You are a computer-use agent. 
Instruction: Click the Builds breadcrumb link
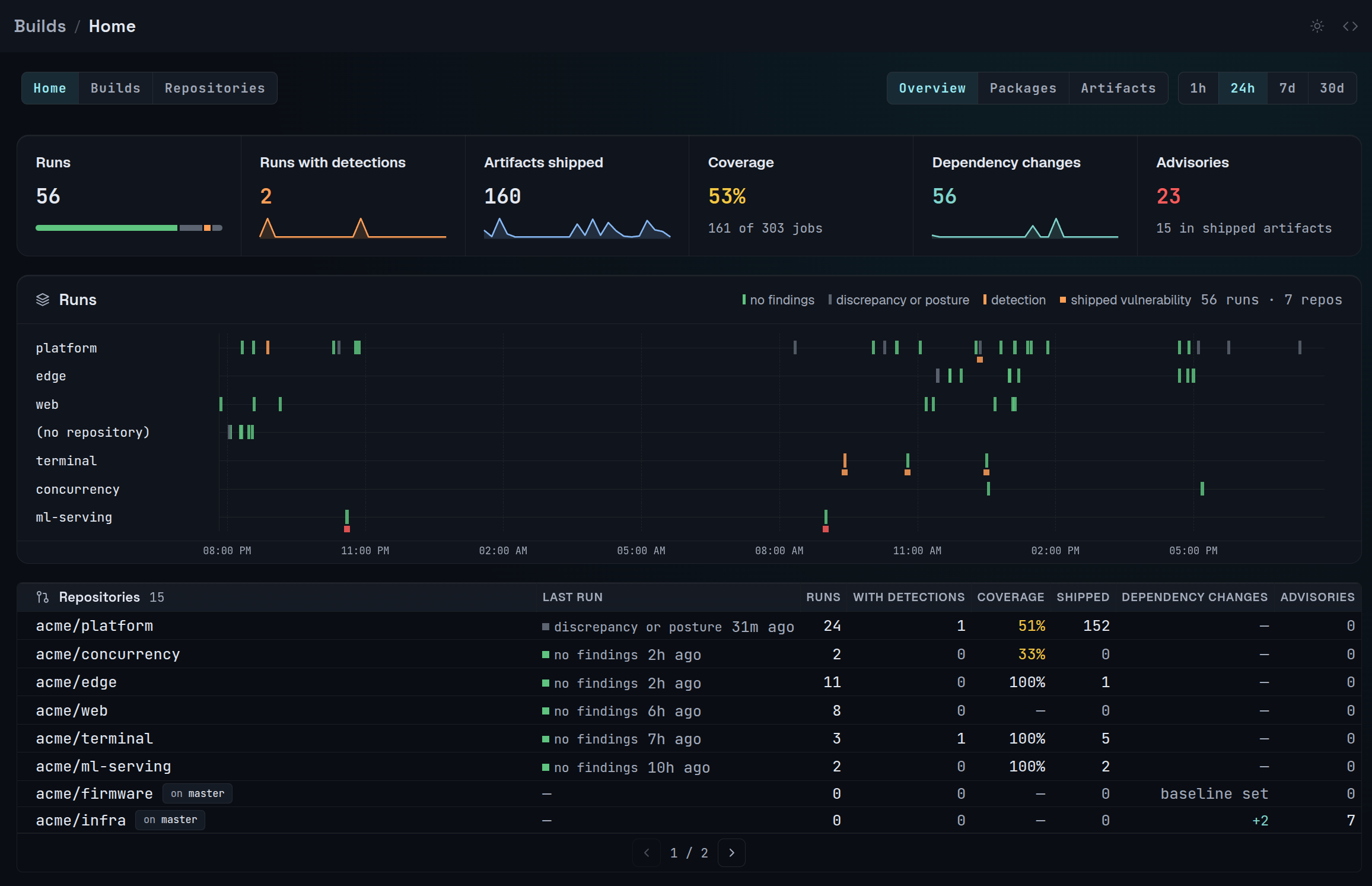coord(40,26)
